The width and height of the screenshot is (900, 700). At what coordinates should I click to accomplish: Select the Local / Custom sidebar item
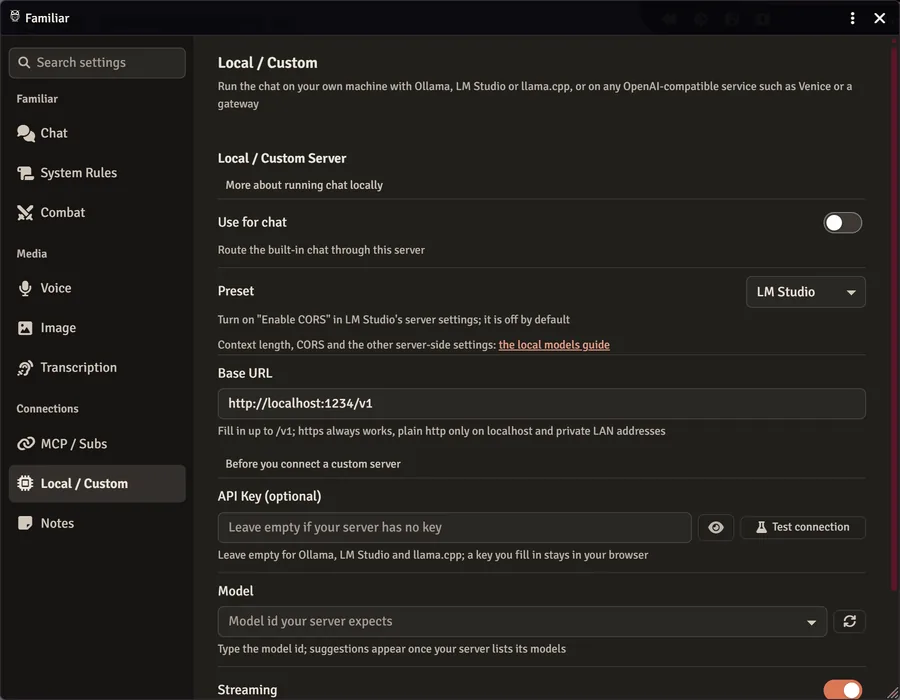pos(97,483)
